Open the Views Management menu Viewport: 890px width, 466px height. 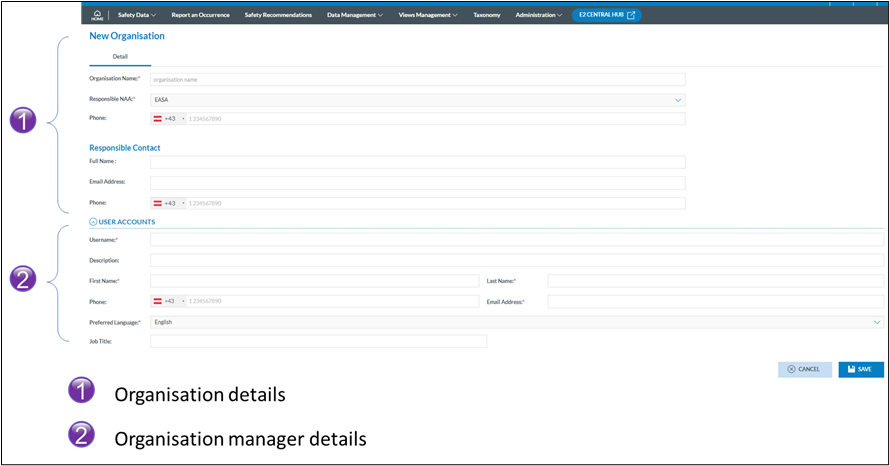click(x=428, y=15)
